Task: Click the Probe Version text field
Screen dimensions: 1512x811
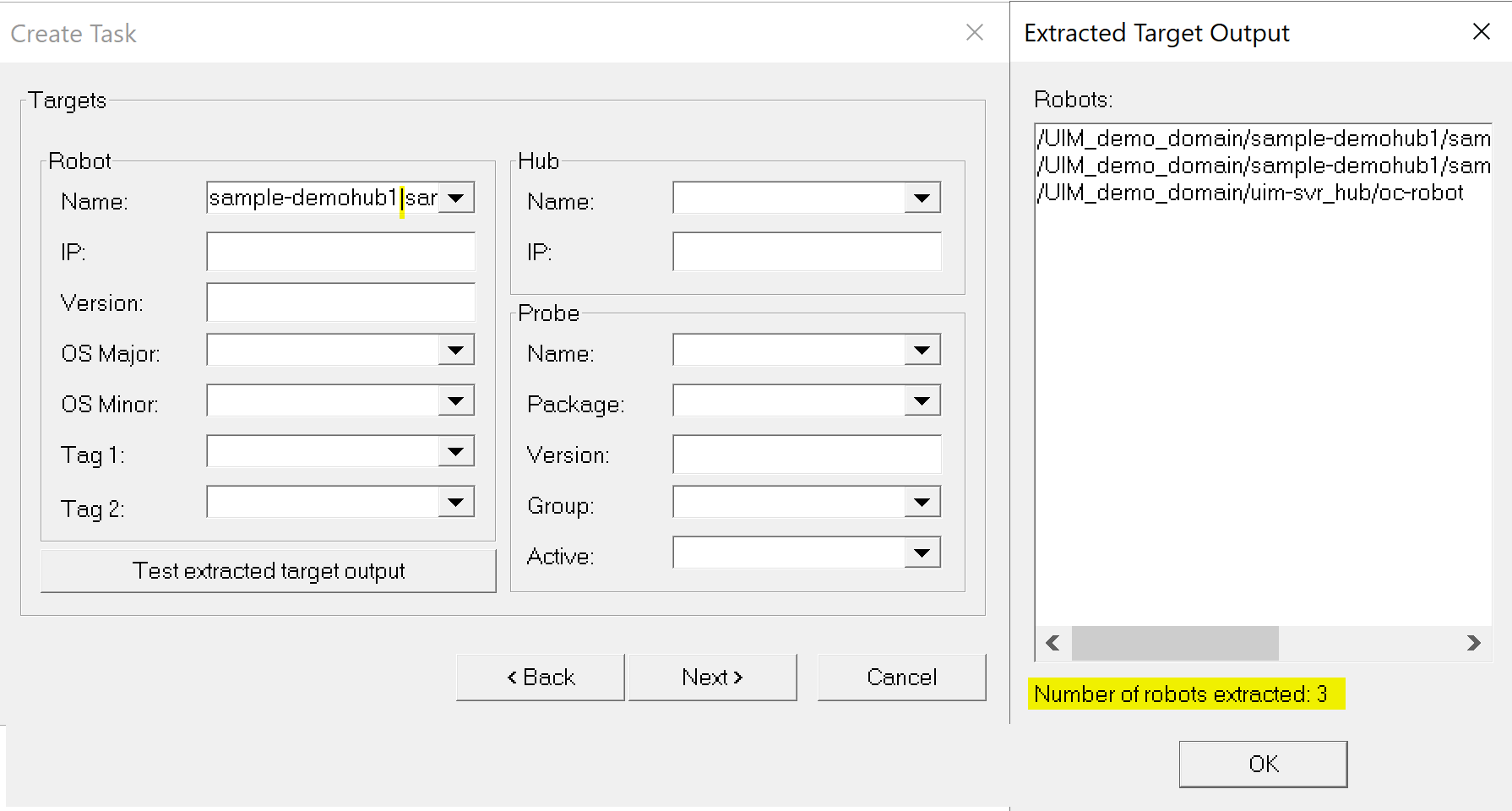Action: tap(807, 454)
